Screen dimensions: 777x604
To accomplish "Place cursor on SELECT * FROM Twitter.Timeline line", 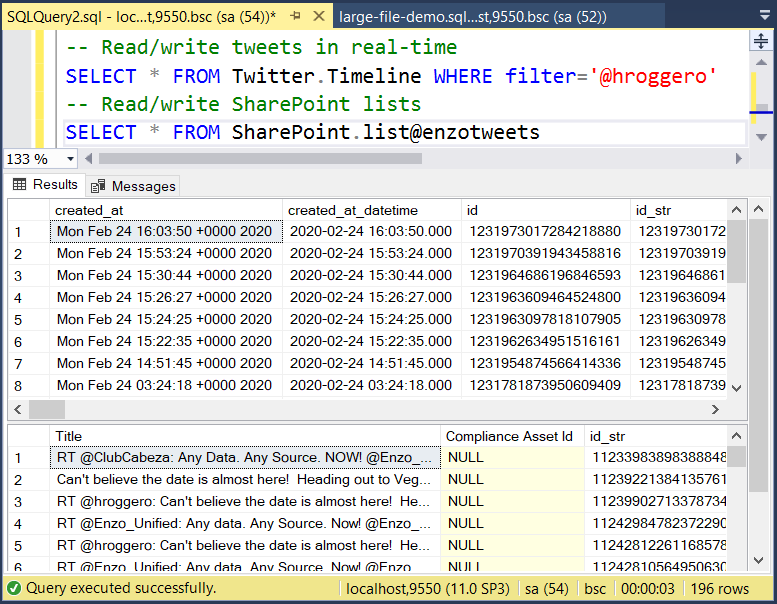I will pos(391,76).
